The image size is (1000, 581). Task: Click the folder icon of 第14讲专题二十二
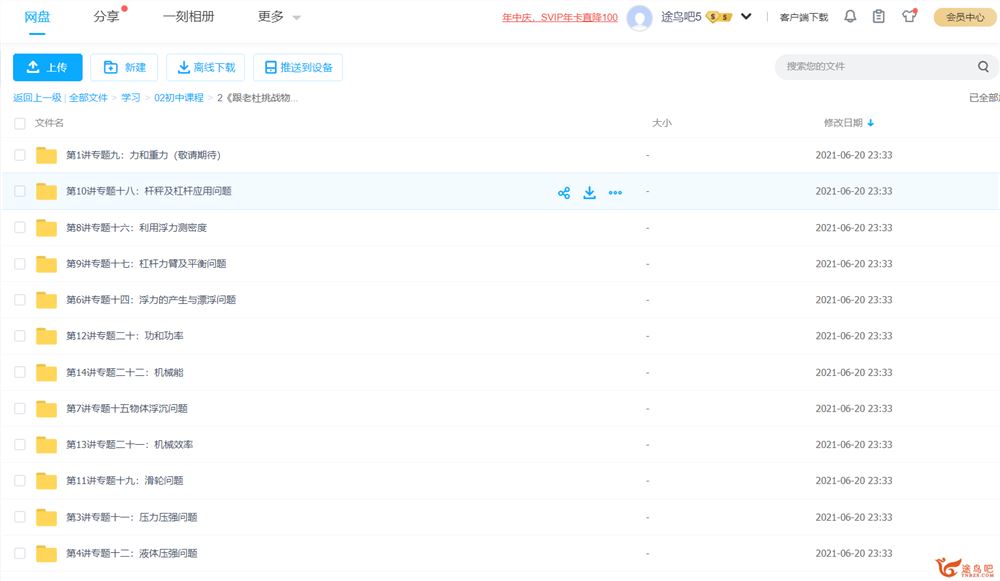[x=46, y=372]
